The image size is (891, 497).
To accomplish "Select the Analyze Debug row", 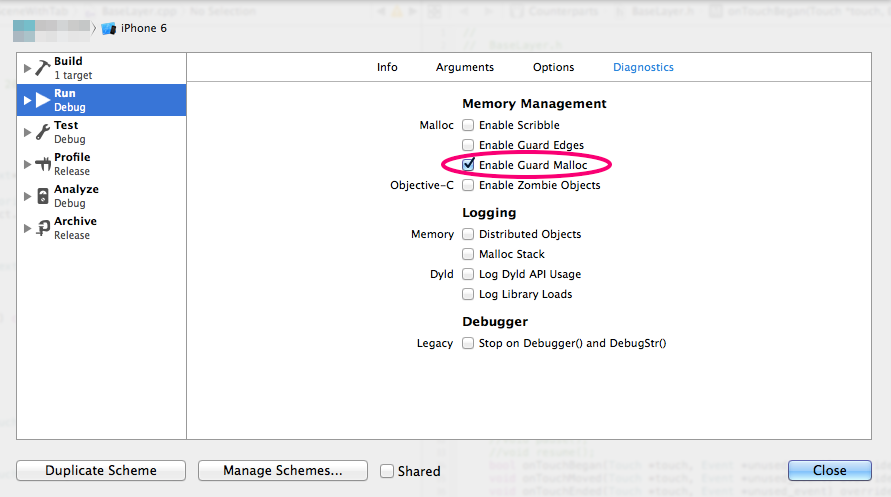I will point(102,196).
